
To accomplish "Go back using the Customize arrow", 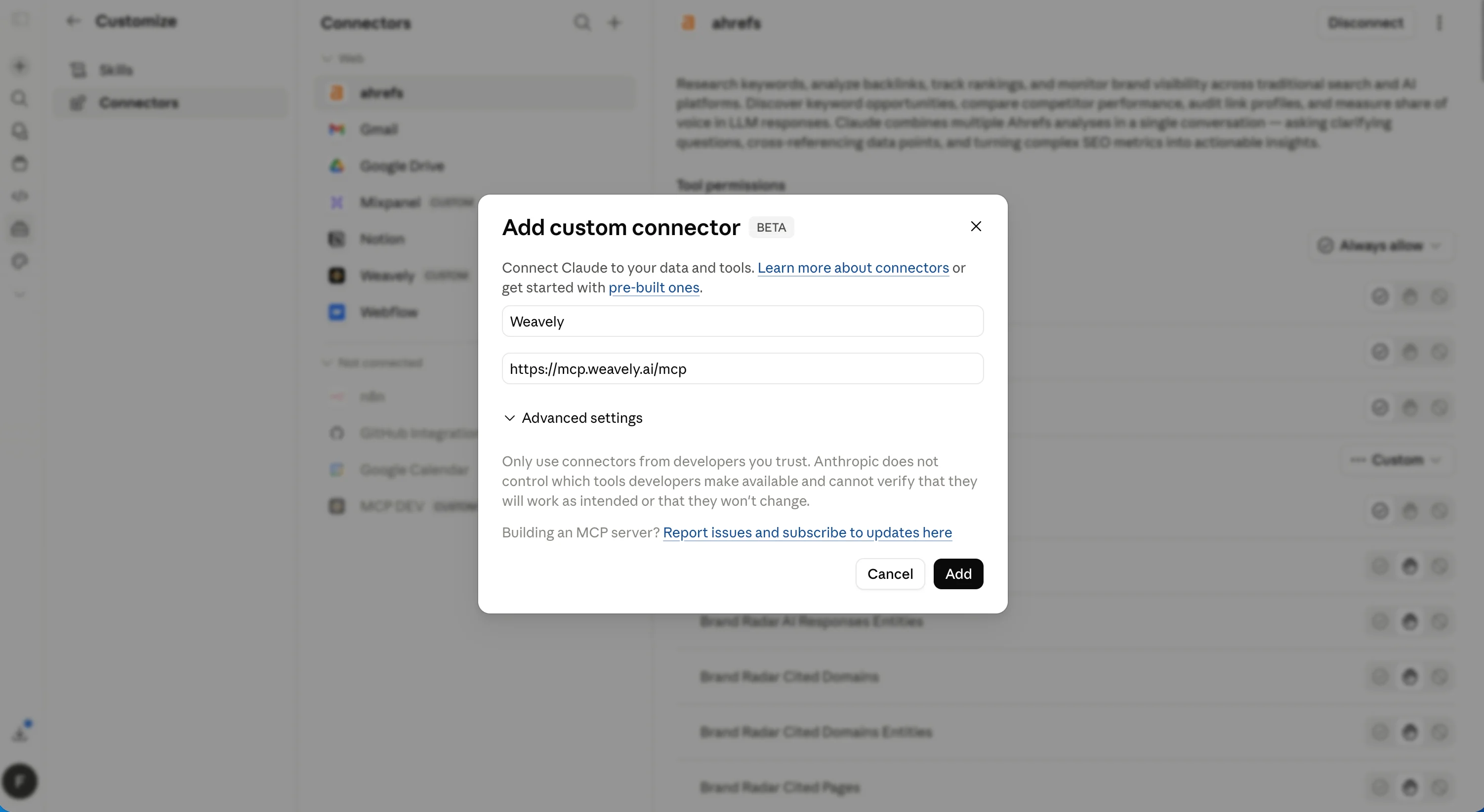I will [73, 21].
